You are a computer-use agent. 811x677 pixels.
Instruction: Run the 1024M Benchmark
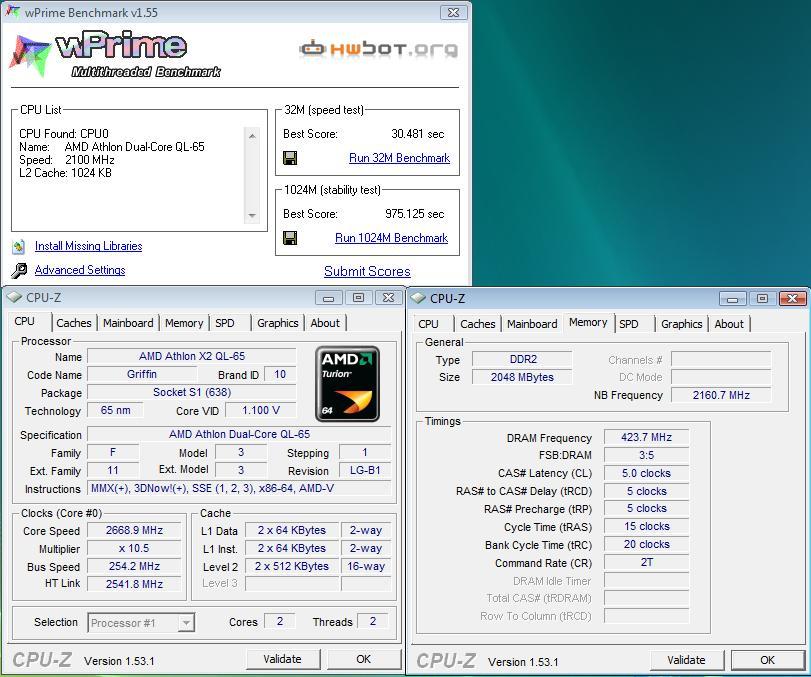point(392,238)
